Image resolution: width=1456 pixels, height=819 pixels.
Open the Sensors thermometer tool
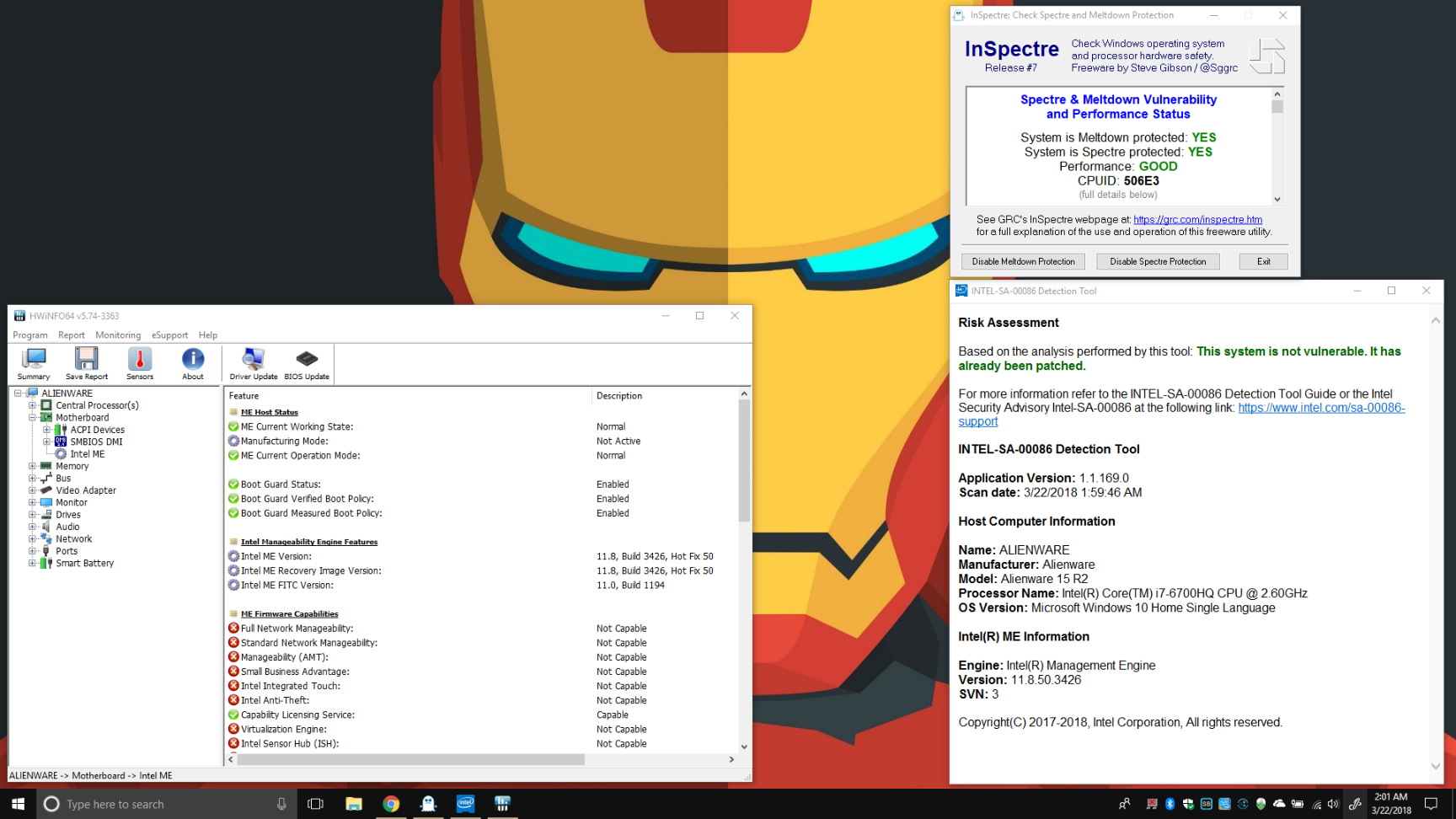click(x=140, y=364)
